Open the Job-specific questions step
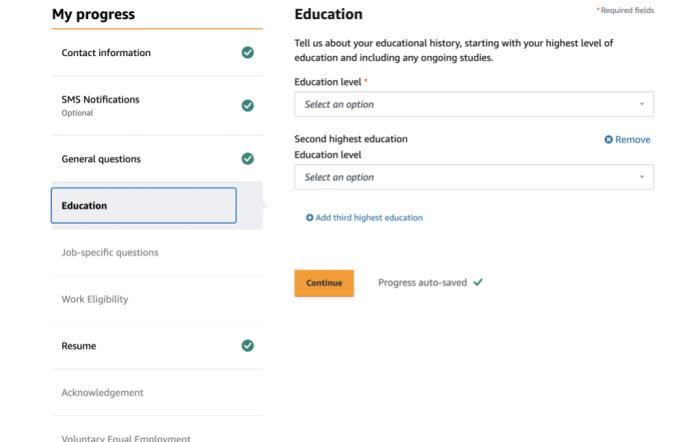Screen dimensions: 700x442 (x=108, y=253)
